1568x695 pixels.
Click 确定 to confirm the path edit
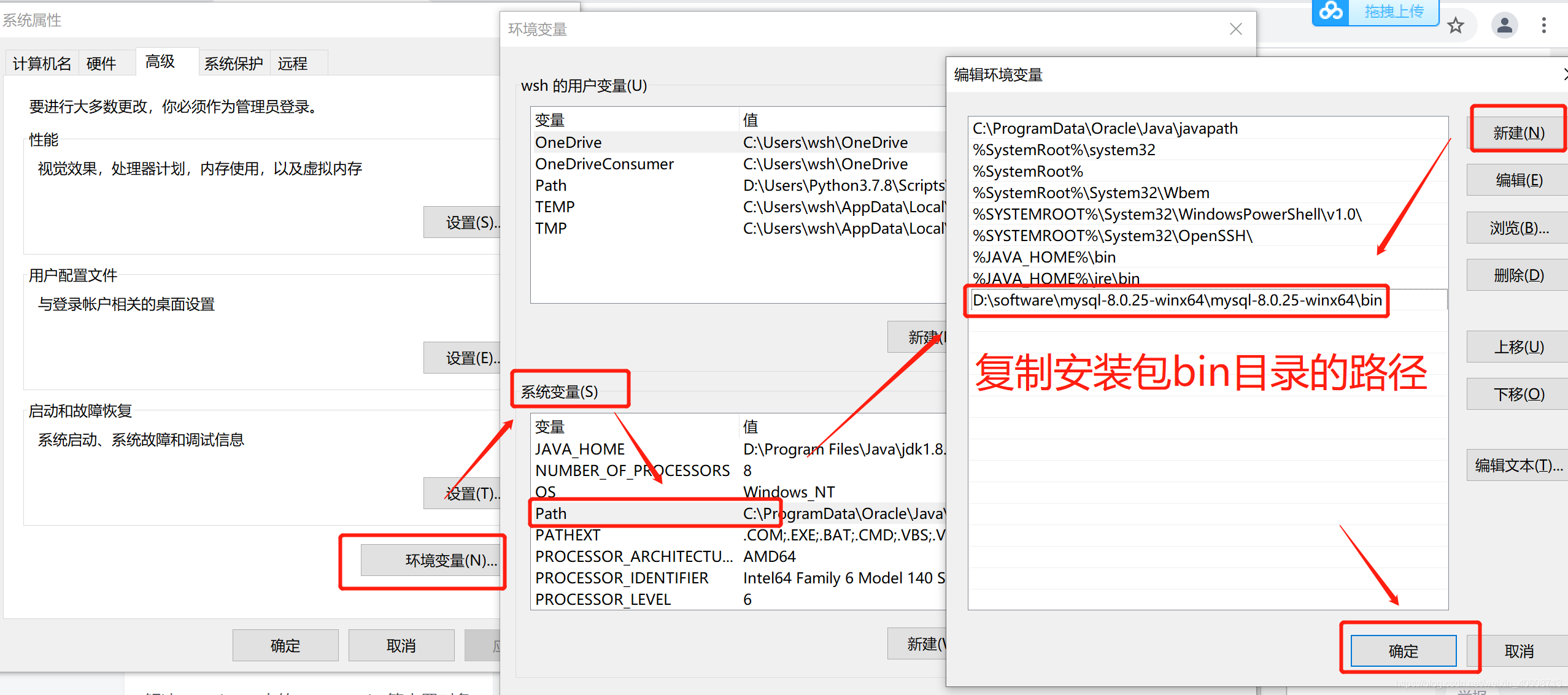click(1404, 651)
